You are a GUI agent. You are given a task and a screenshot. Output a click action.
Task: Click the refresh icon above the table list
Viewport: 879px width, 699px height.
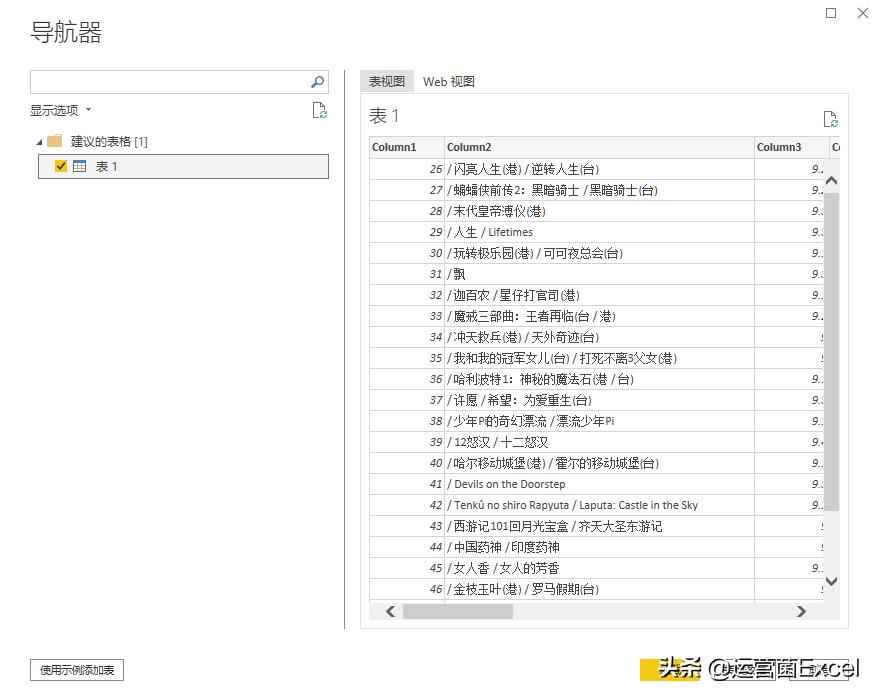pyautogui.click(x=320, y=110)
